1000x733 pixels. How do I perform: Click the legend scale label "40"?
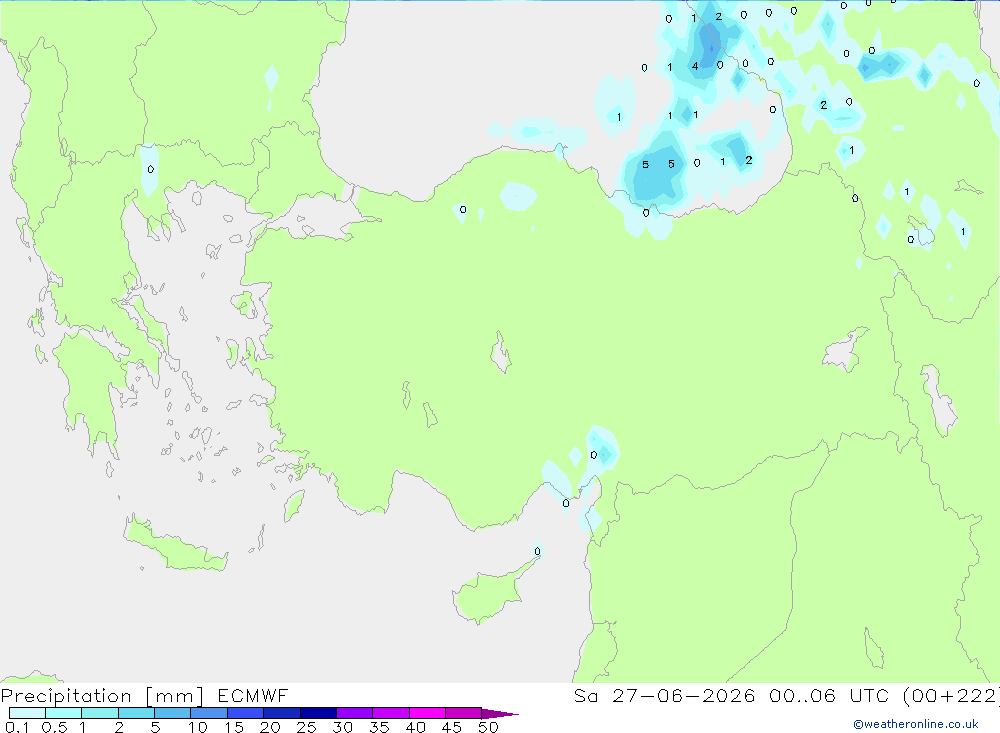(416, 727)
